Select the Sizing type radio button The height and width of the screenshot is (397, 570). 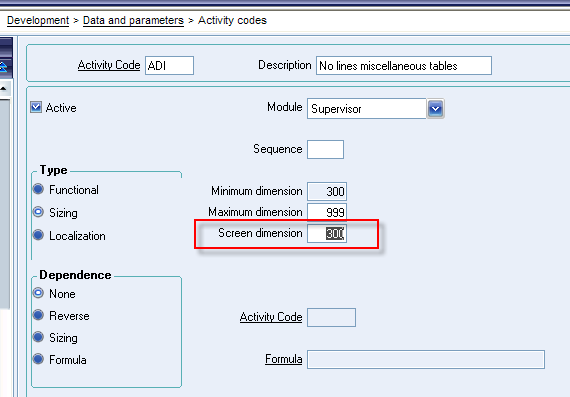tap(38, 212)
